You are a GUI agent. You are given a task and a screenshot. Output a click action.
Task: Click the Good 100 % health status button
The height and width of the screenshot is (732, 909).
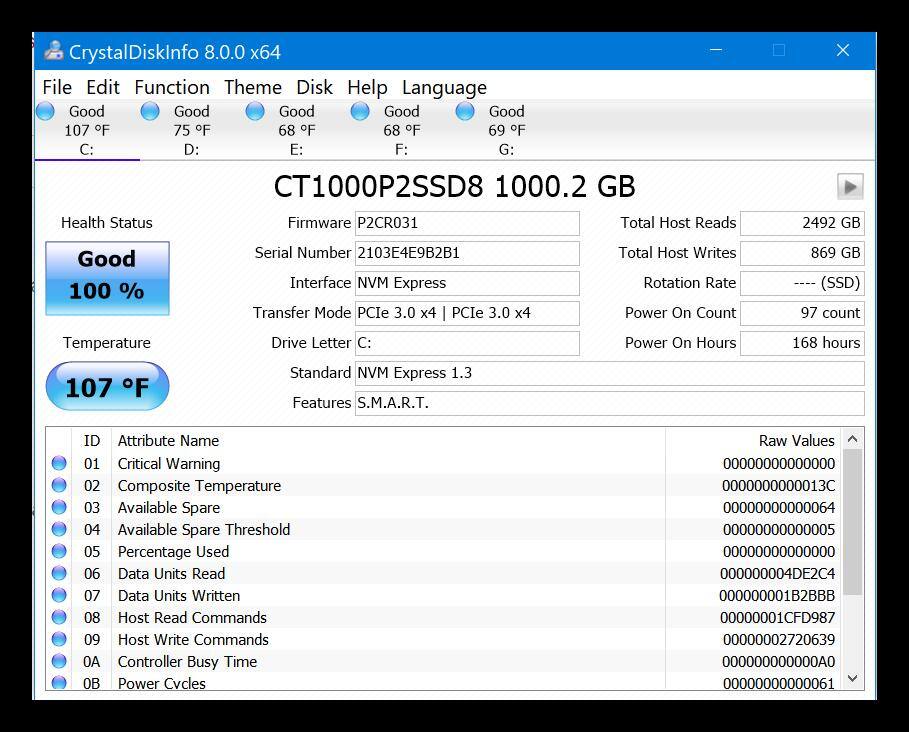click(x=107, y=277)
